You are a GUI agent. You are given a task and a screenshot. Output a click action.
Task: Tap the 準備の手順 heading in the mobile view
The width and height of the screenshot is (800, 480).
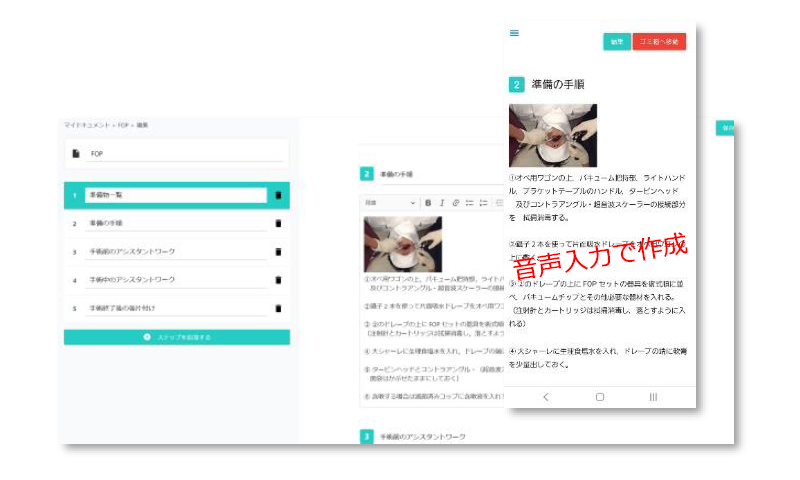pyautogui.click(x=558, y=85)
